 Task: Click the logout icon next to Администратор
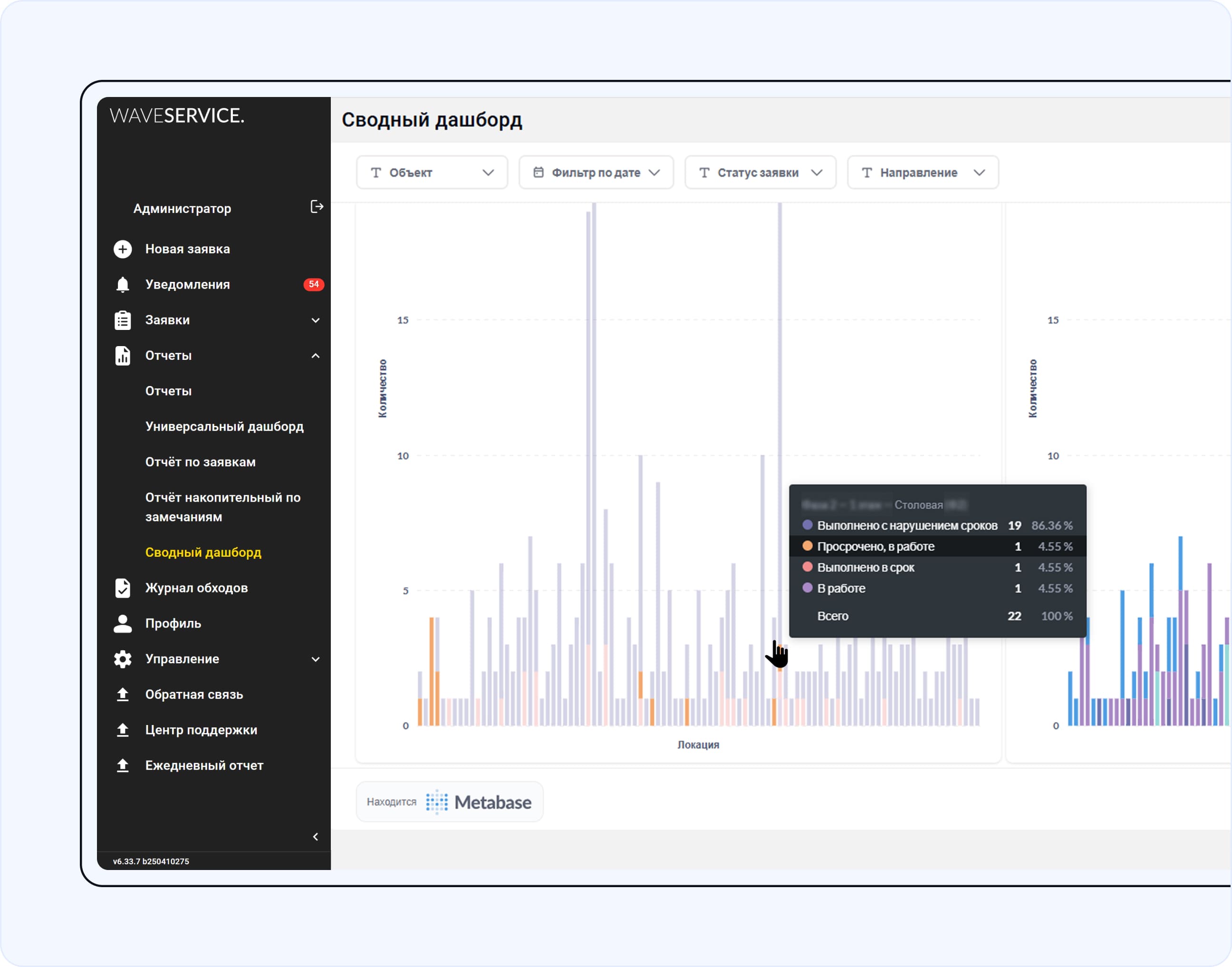coord(317,207)
